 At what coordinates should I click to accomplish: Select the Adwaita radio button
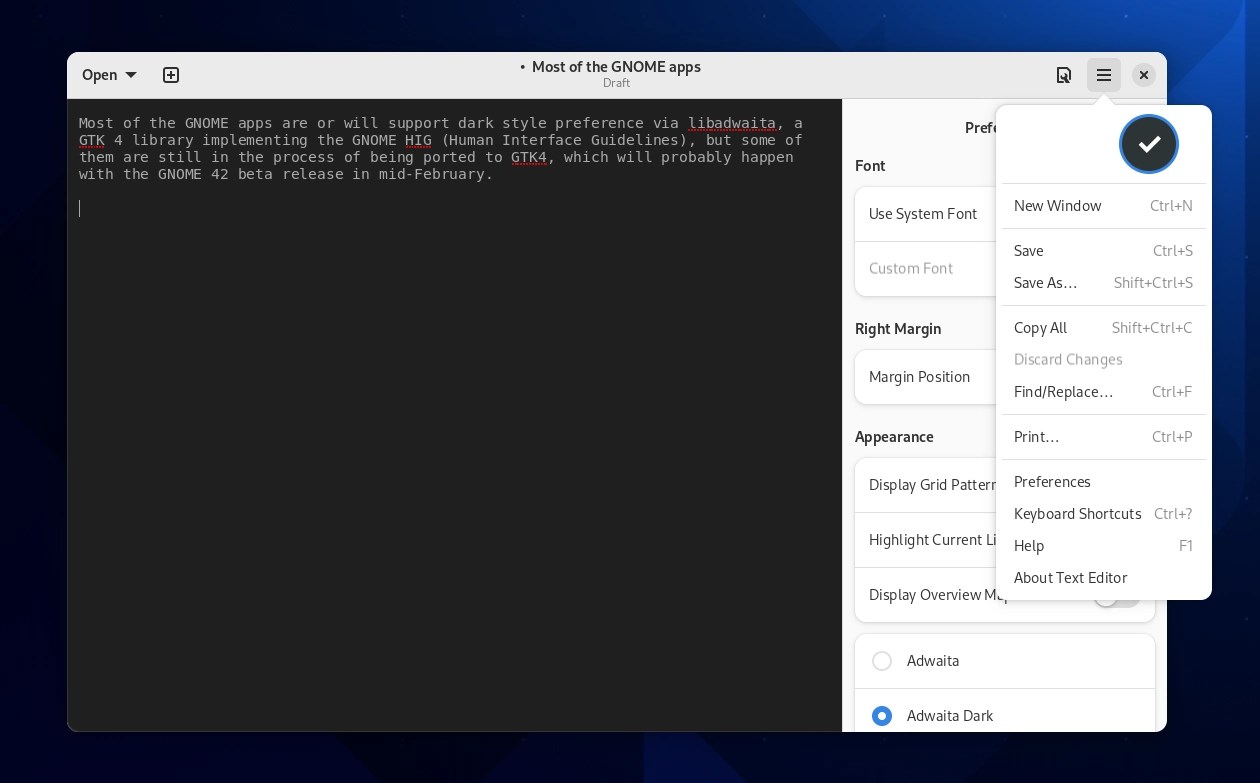click(882, 661)
